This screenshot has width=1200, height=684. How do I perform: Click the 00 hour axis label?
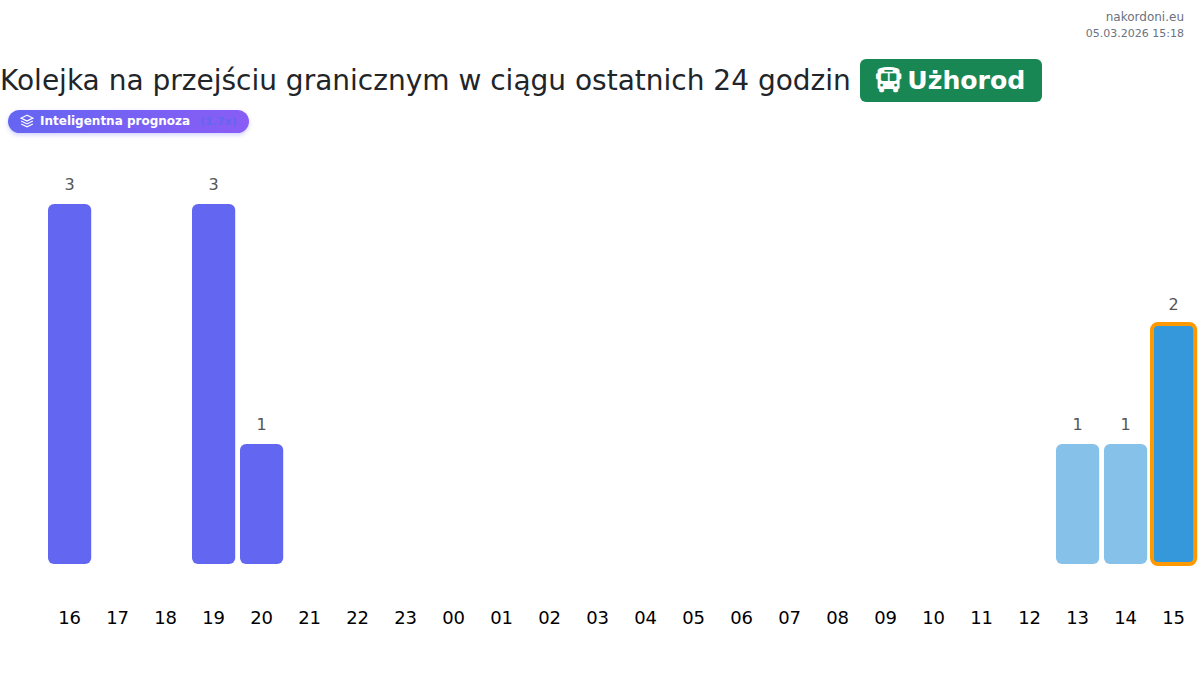454,618
